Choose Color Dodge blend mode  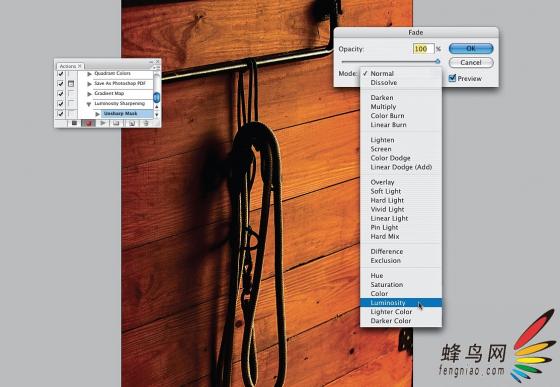401,158
